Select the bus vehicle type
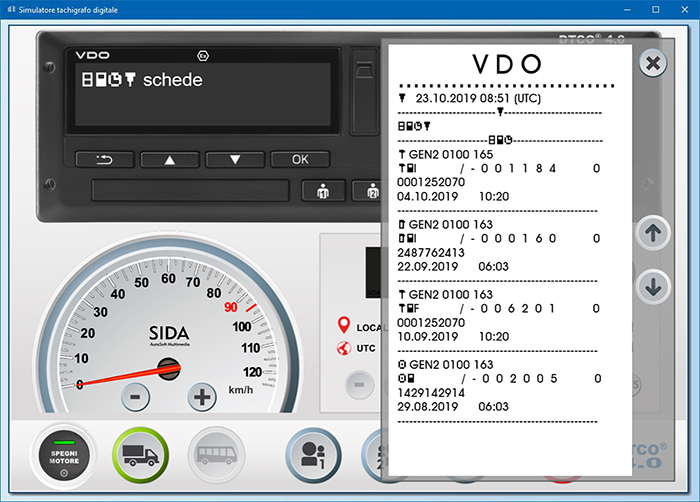700x502 pixels. pyautogui.click(x=217, y=457)
